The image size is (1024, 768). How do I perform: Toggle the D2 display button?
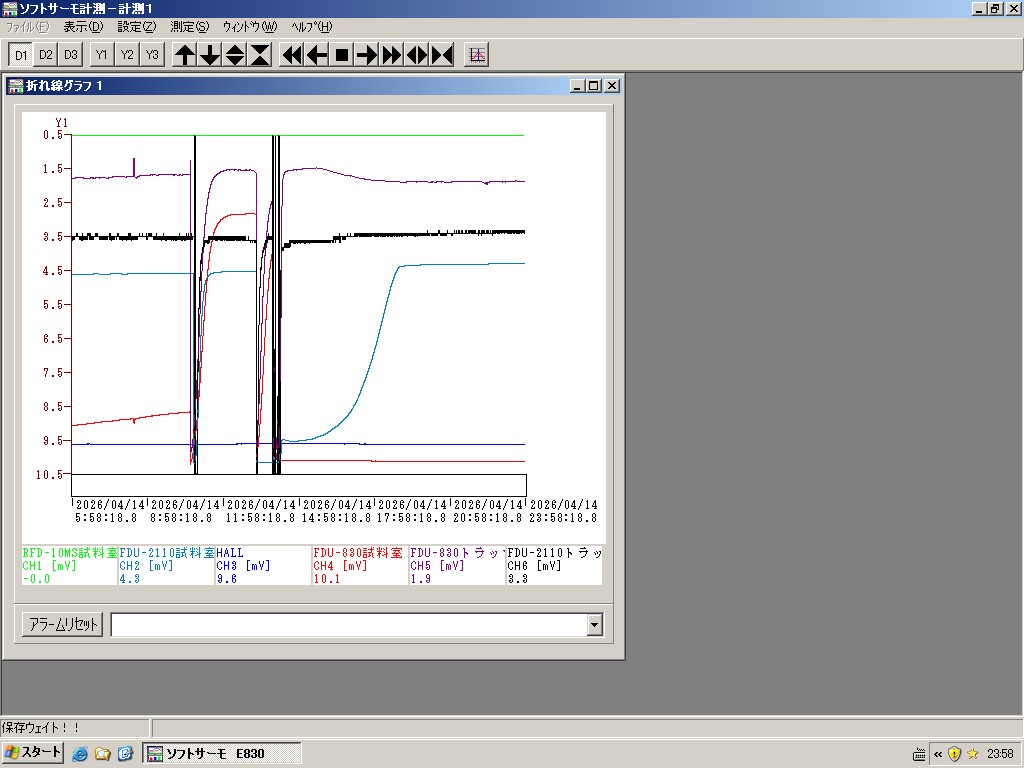pyautogui.click(x=46, y=55)
